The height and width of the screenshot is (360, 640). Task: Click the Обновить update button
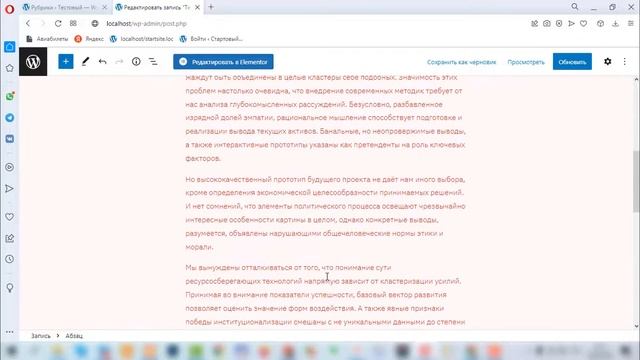pos(572,62)
